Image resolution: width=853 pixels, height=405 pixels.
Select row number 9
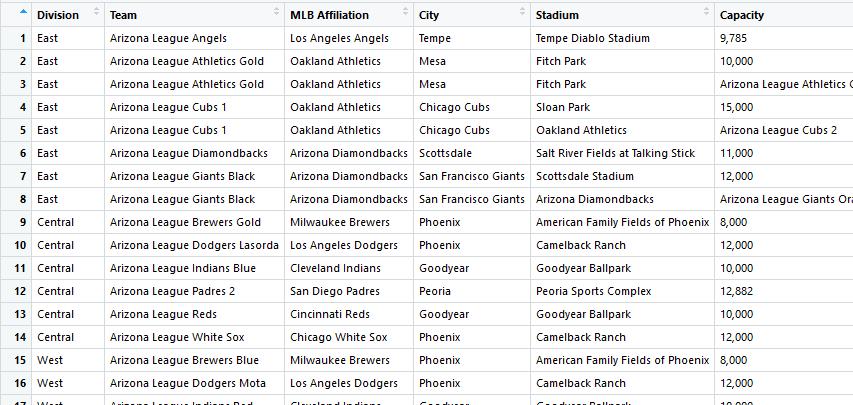tap(22, 222)
